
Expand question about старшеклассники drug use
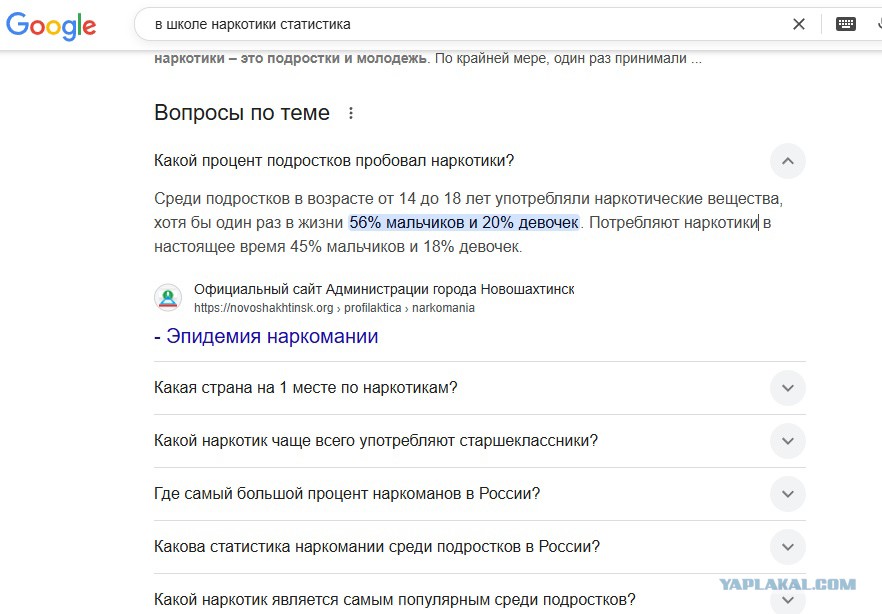click(x=480, y=441)
